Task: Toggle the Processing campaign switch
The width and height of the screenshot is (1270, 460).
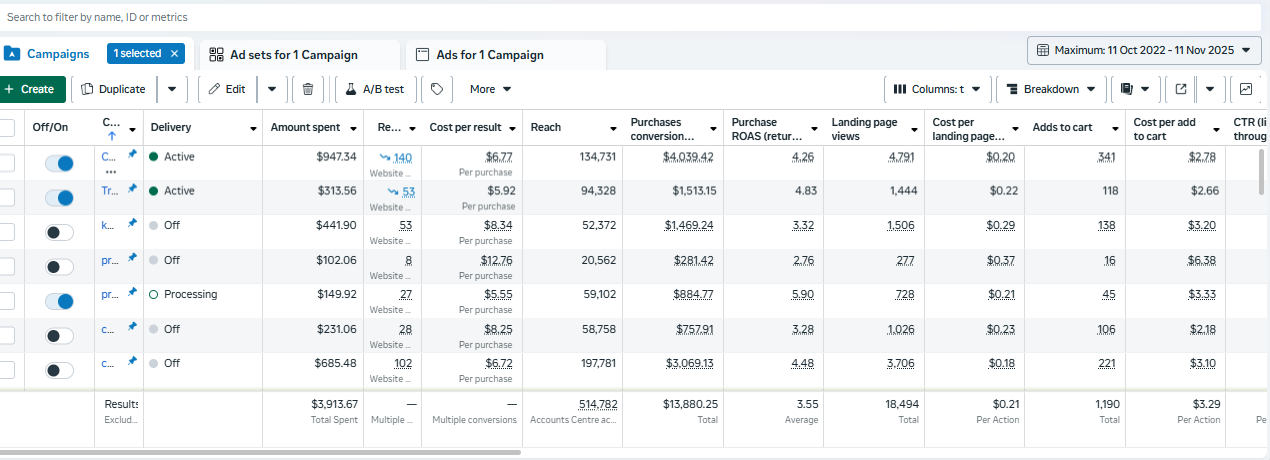Action: [x=60, y=301]
